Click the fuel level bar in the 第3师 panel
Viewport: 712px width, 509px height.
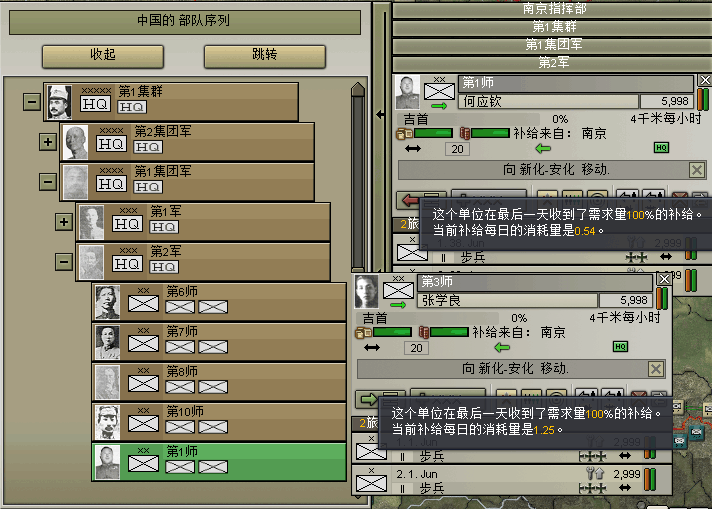(450, 332)
